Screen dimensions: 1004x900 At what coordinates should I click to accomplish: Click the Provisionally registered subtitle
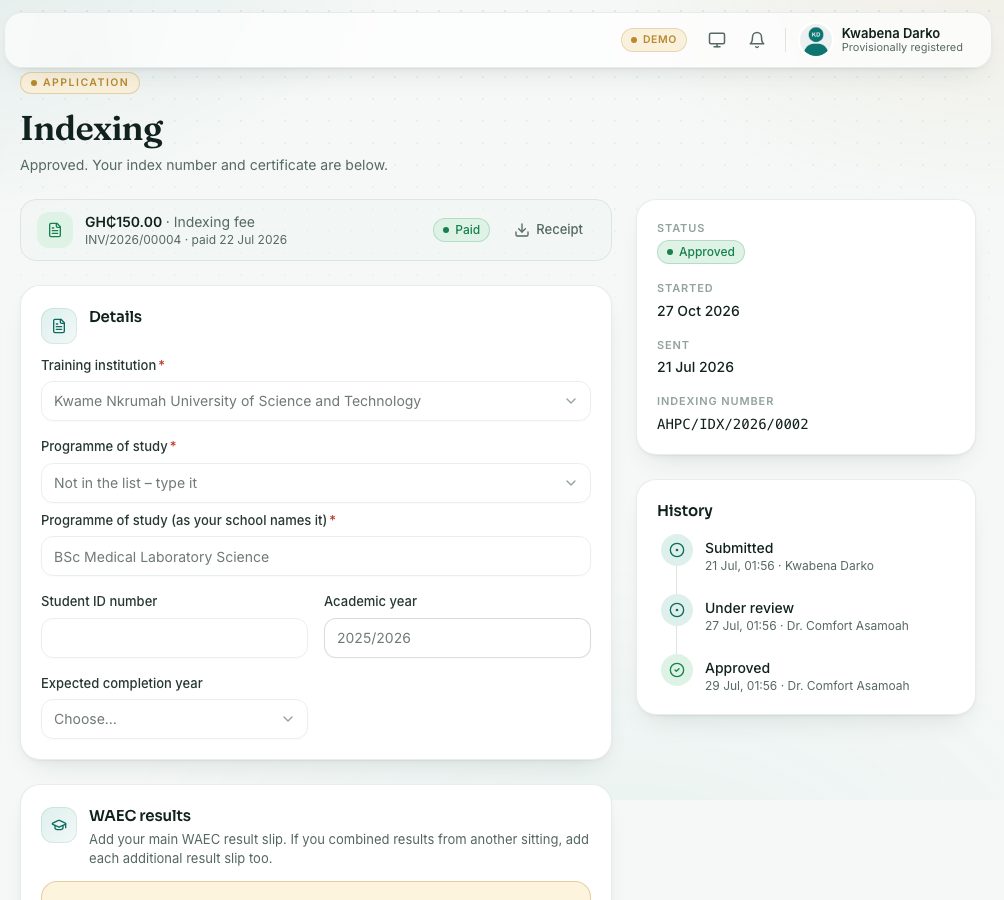pyautogui.click(x=902, y=48)
